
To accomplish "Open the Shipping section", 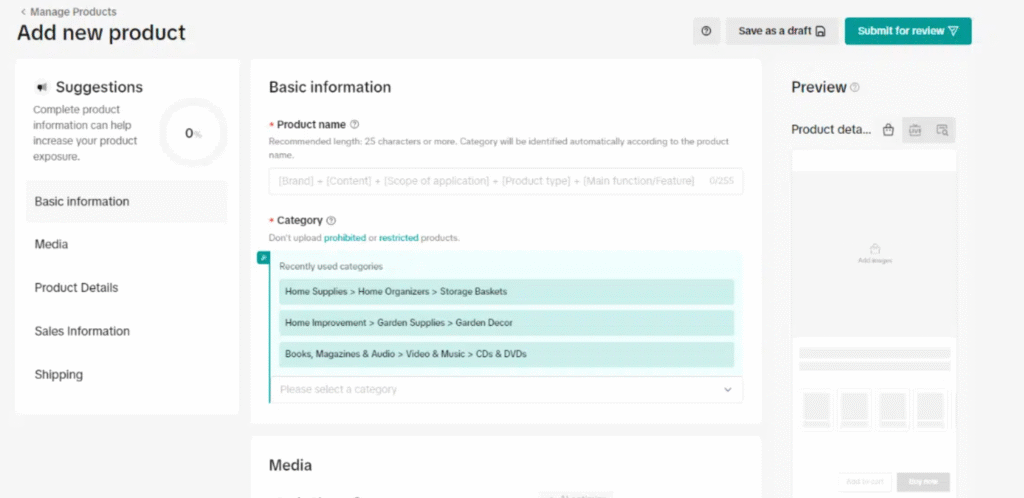I will 58,375.
